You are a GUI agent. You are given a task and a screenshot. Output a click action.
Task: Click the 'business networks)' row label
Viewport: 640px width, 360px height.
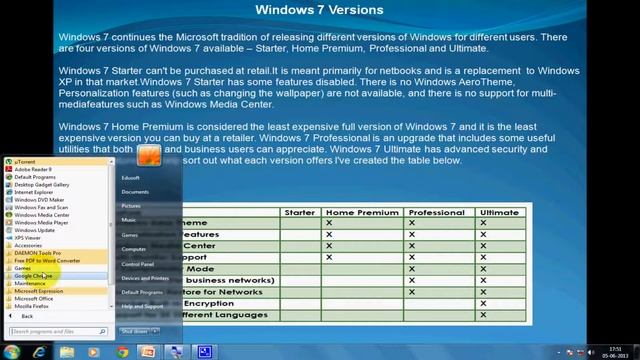pyautogui.click(x=230, y=280)
